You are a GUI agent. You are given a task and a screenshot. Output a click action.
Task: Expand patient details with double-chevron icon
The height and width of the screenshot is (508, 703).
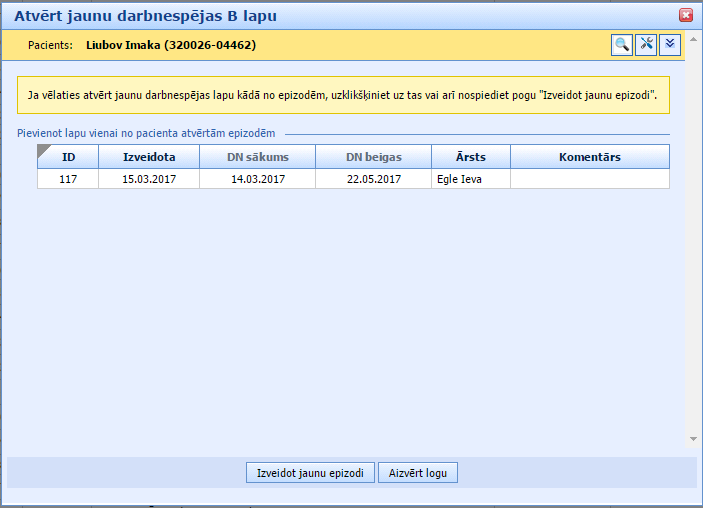tap(670, 44)
